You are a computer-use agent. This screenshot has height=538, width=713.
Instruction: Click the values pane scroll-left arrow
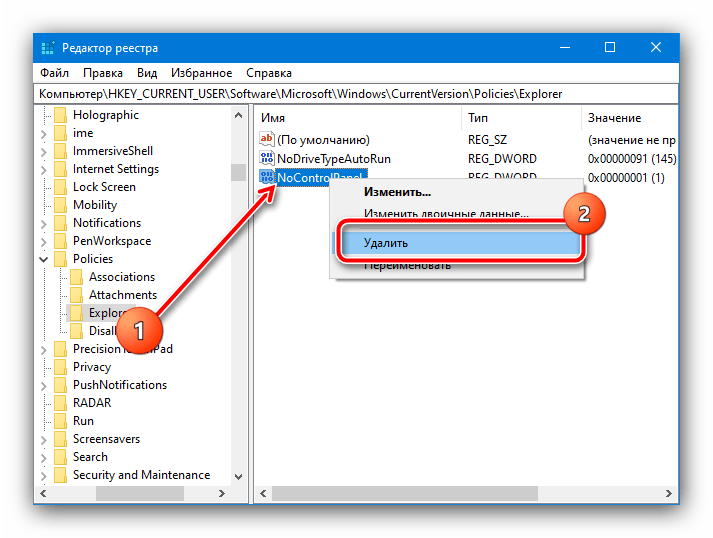(263, 493)
